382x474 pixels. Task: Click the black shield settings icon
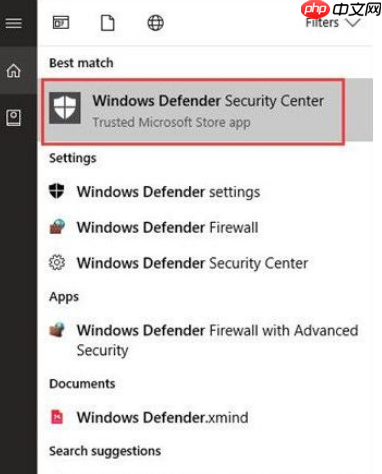pyautogui.click(x=57, y=191)
